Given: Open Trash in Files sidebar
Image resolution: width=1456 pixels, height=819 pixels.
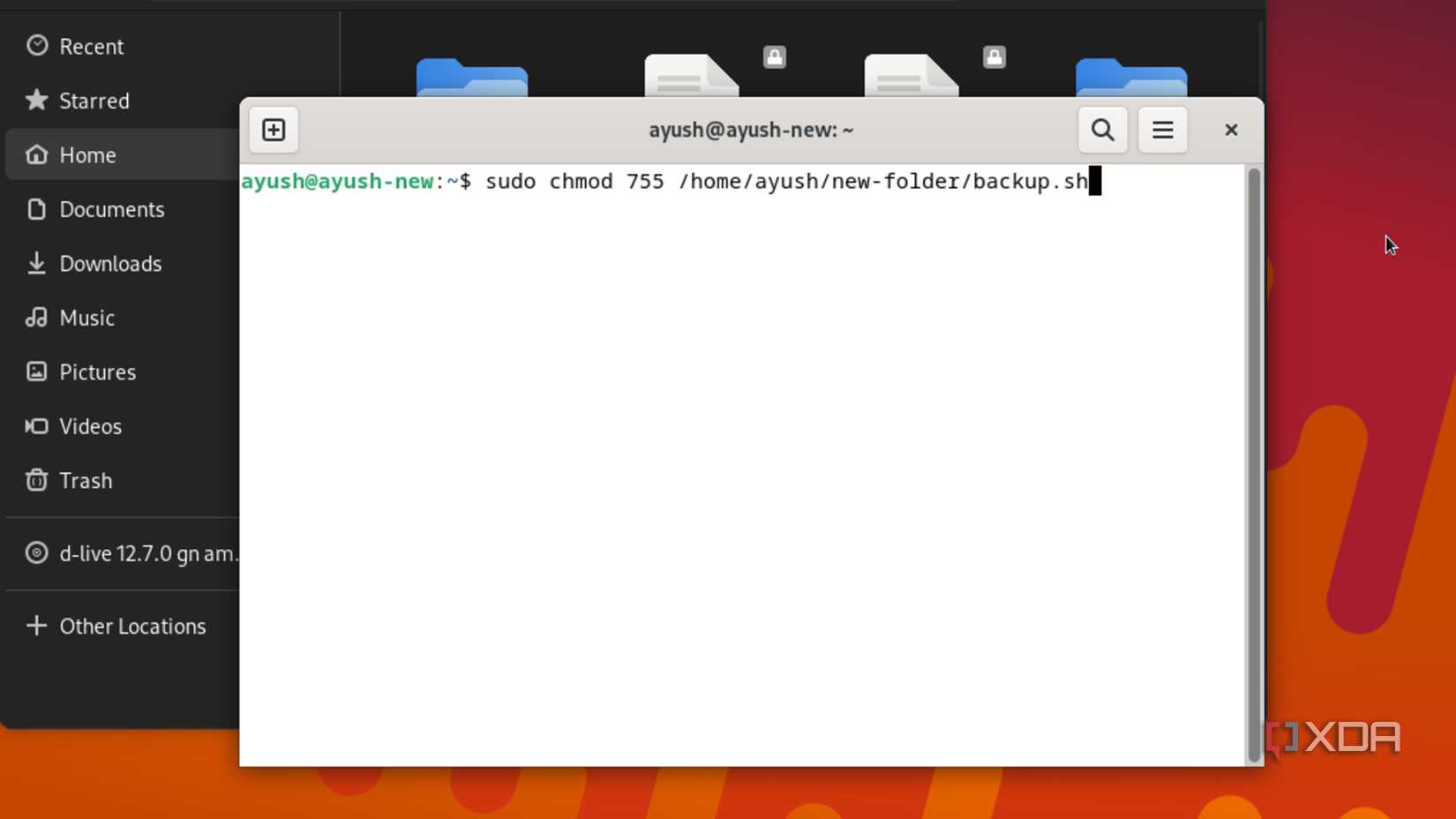Looking at the screenshot, I should click(x=122, y=480).
